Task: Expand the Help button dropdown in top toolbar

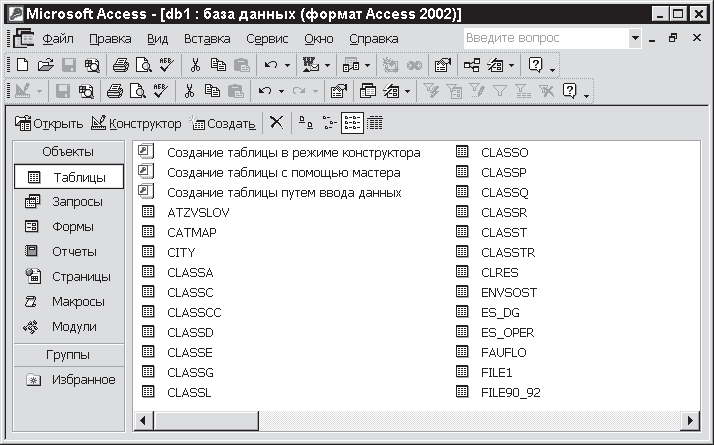Action: (553, 65)
